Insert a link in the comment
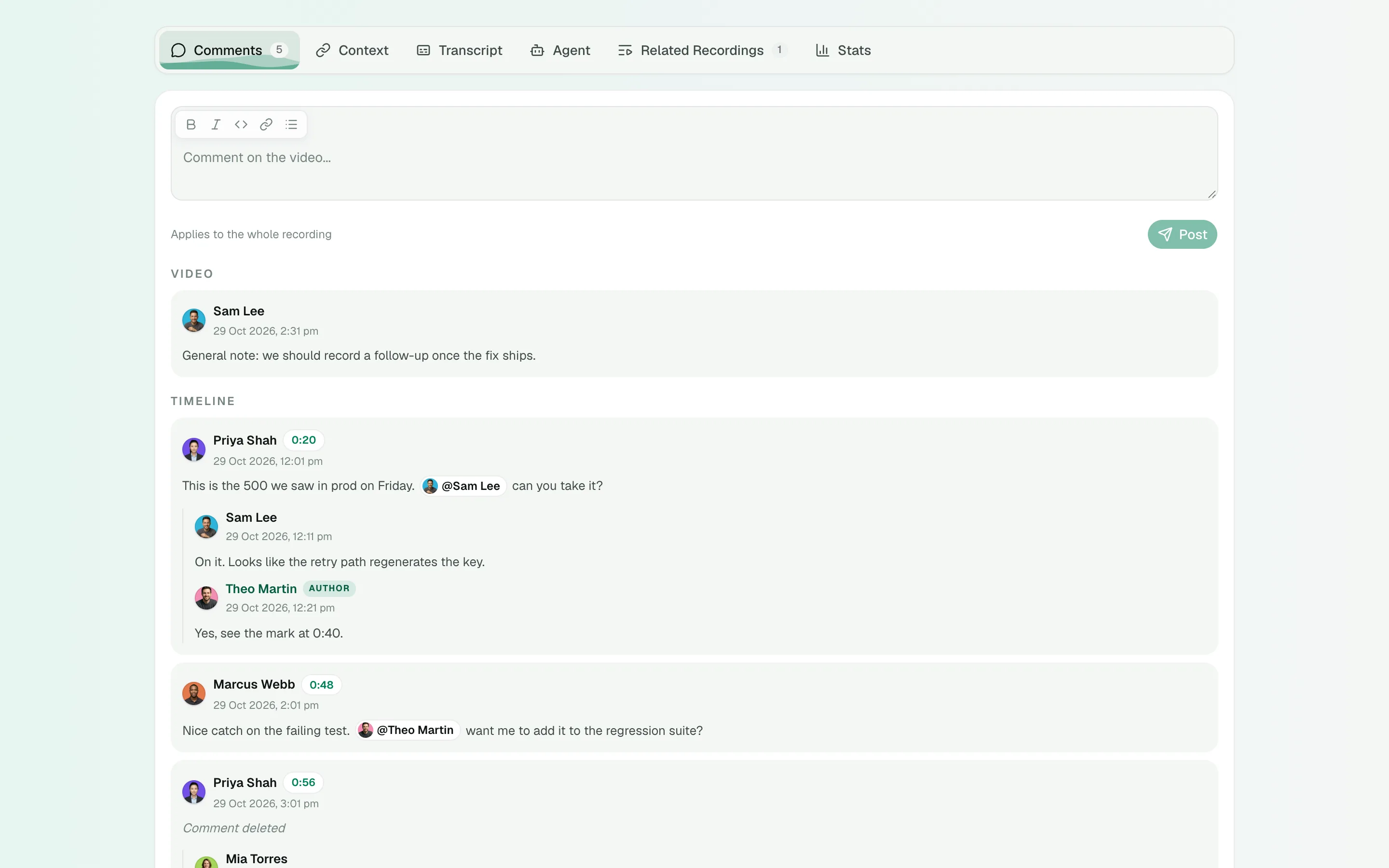This screenshot has width=1389, height=868. click(x=266, y=124)
